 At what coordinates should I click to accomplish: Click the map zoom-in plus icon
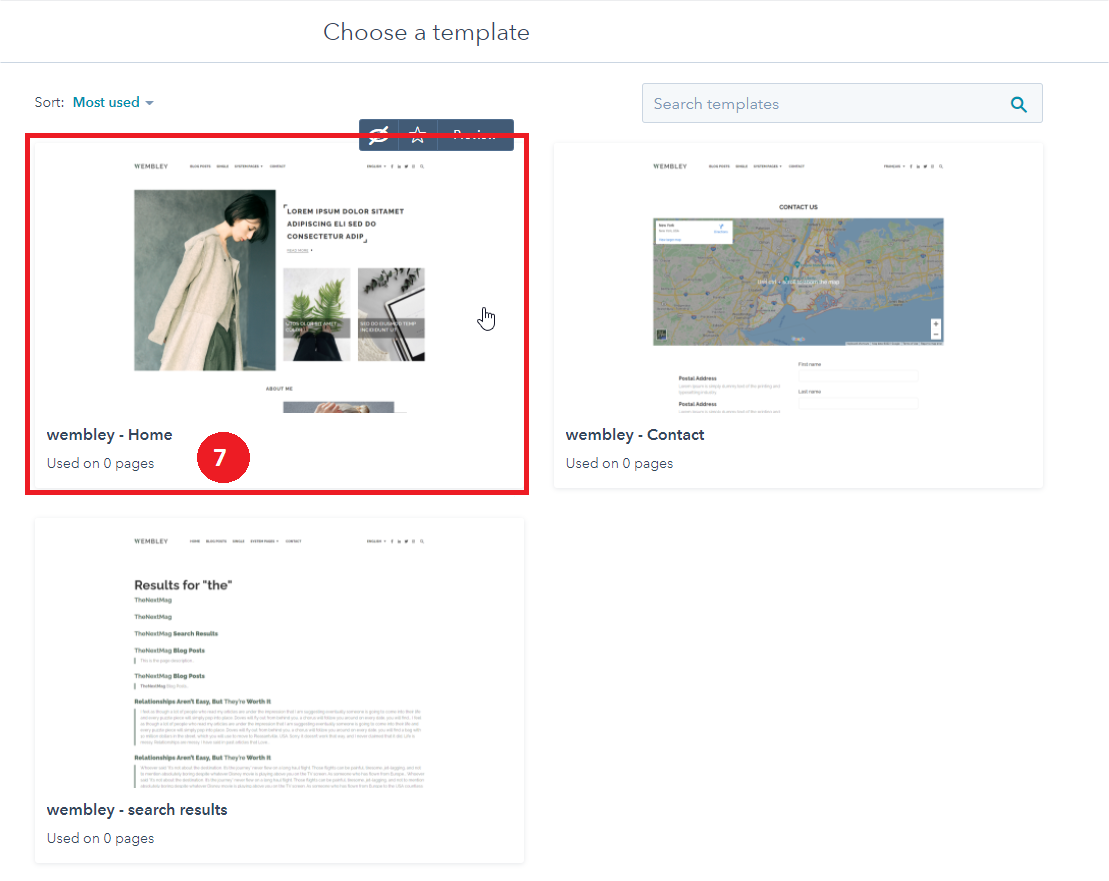(935, 325)
